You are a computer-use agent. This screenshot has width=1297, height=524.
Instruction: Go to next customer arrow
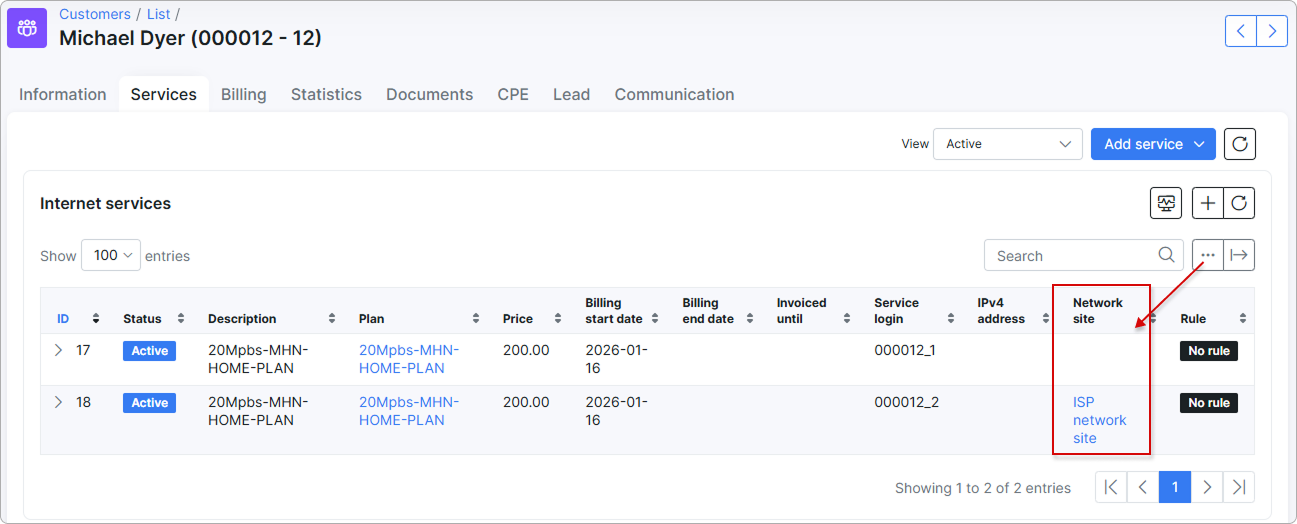pos(1272,31)
